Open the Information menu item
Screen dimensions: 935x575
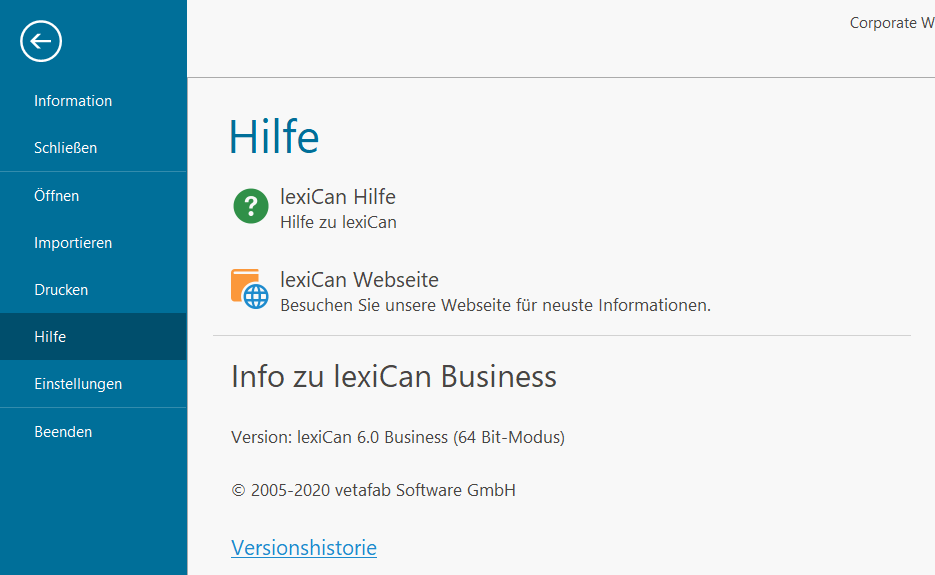(93, 101)
